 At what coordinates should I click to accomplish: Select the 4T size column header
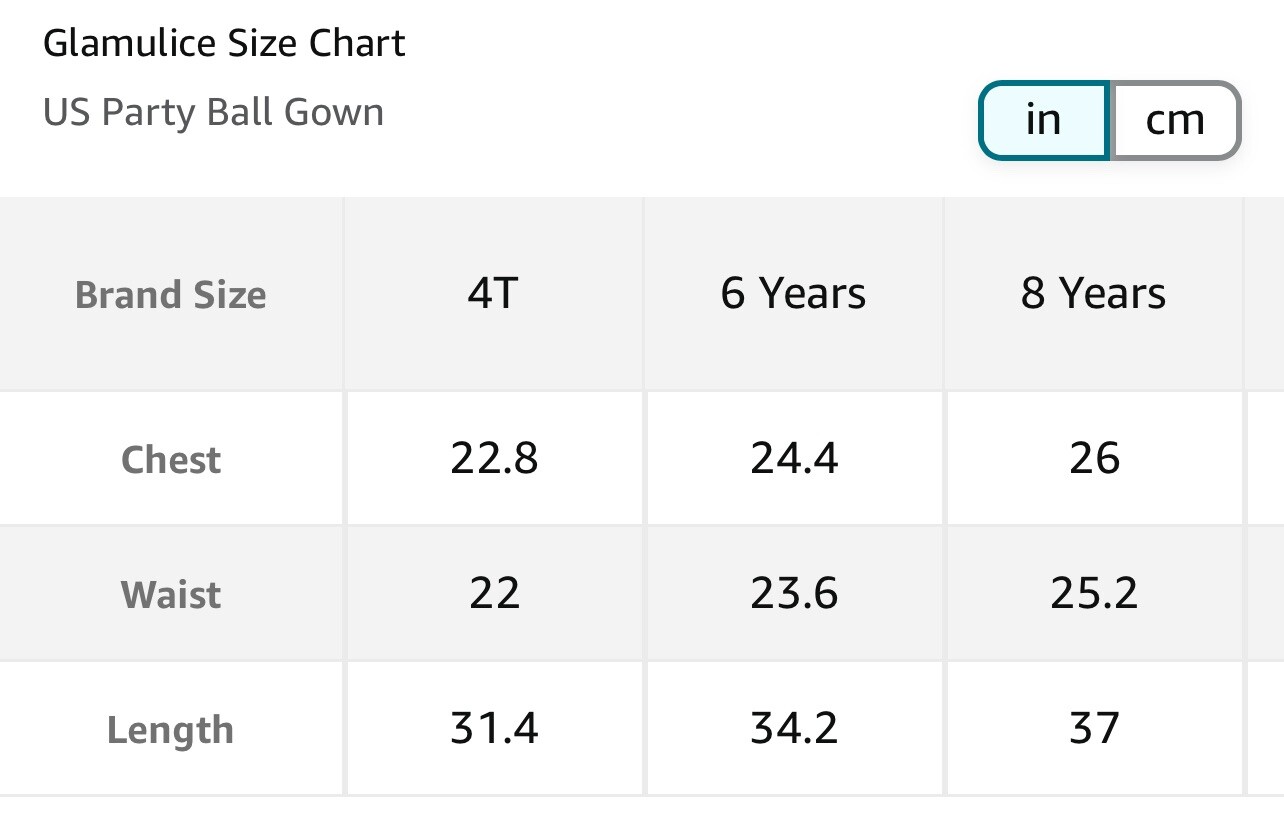point(494,294)
